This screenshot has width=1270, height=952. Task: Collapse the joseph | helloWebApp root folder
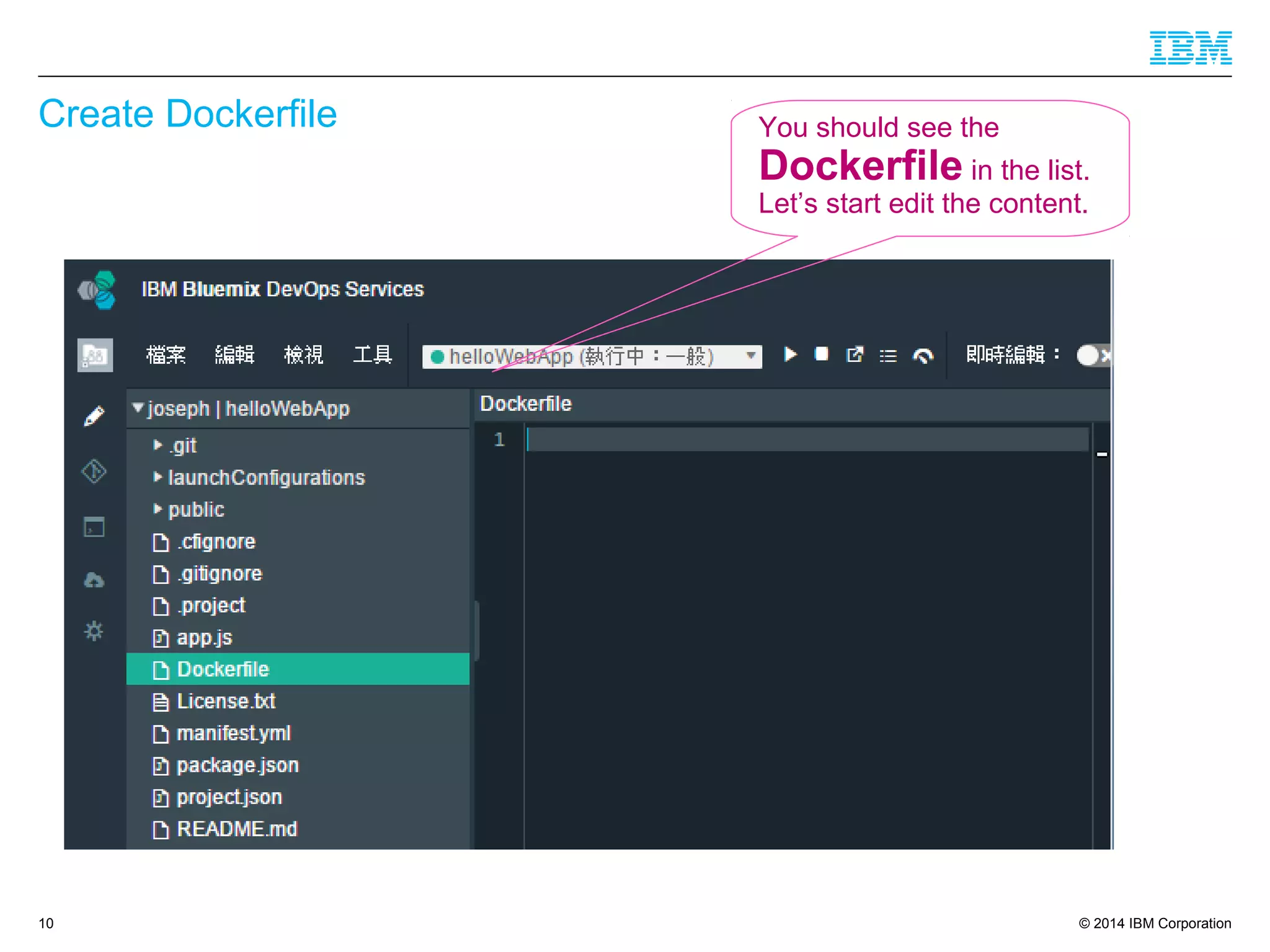[x=139, y=408]
